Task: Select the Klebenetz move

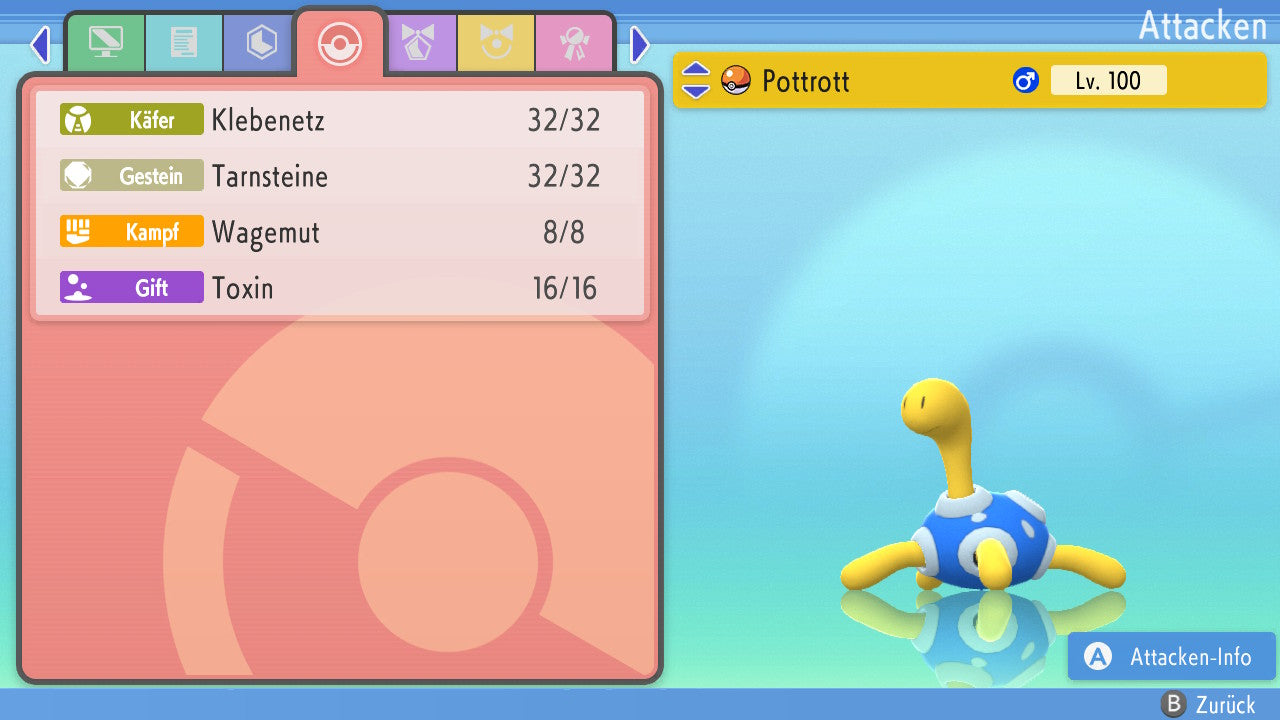Action: [x=340, y=121]
